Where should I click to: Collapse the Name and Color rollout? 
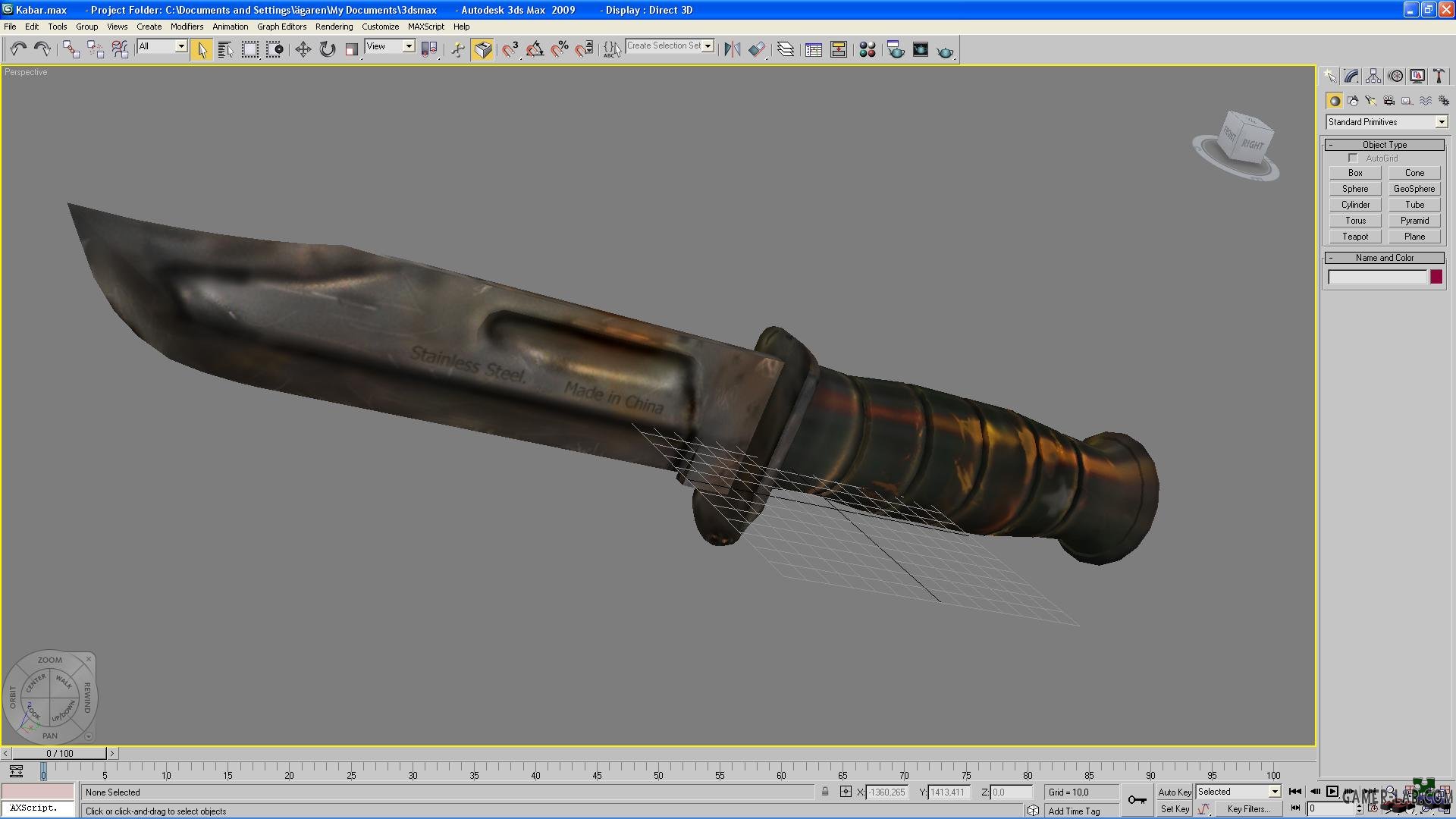[x=1385, y=258]
